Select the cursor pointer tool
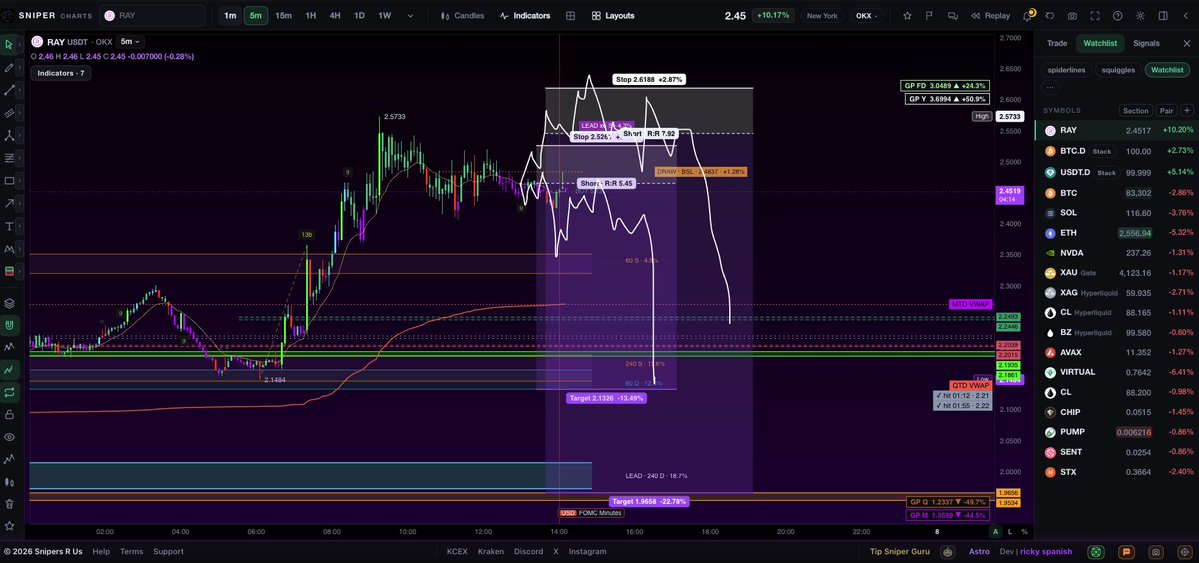 [9, 45]
